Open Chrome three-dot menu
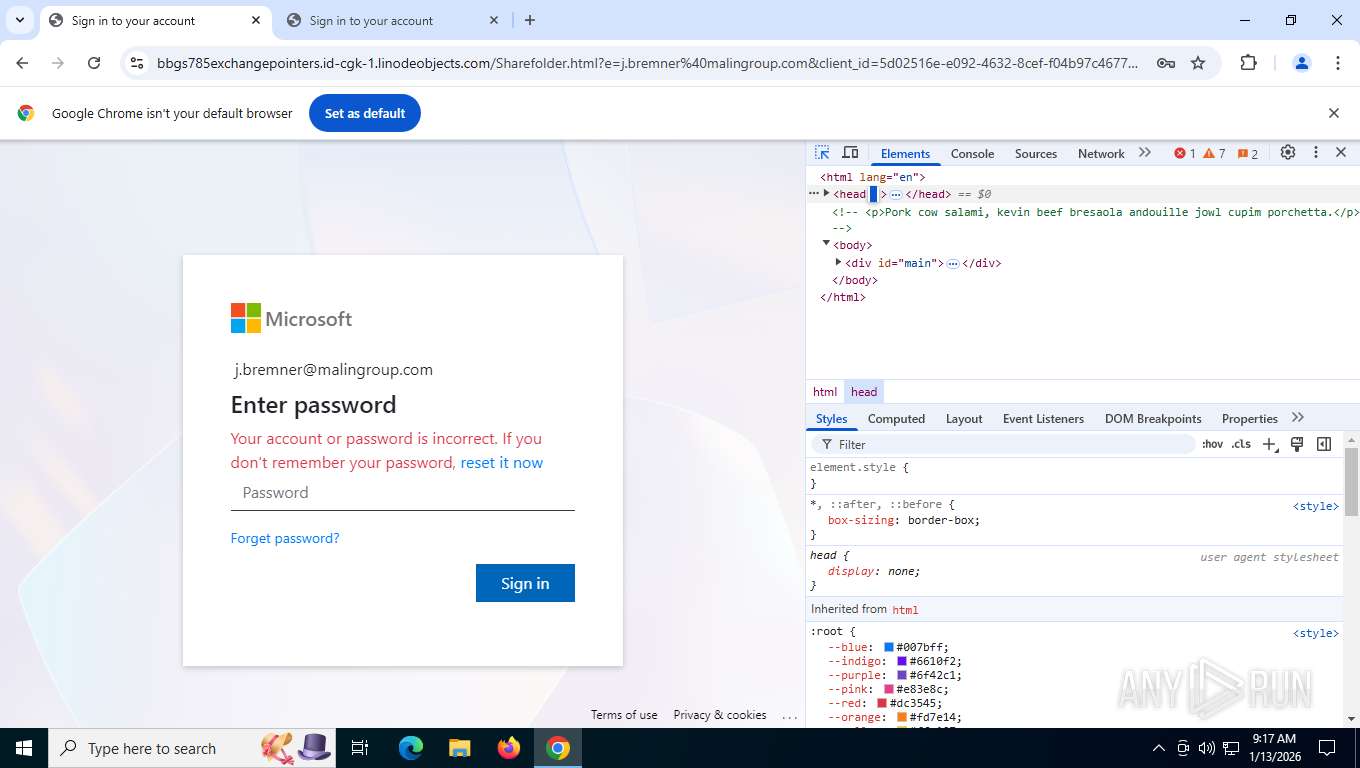Viewport: 1360px width, 768px height. pos(1338,63)
